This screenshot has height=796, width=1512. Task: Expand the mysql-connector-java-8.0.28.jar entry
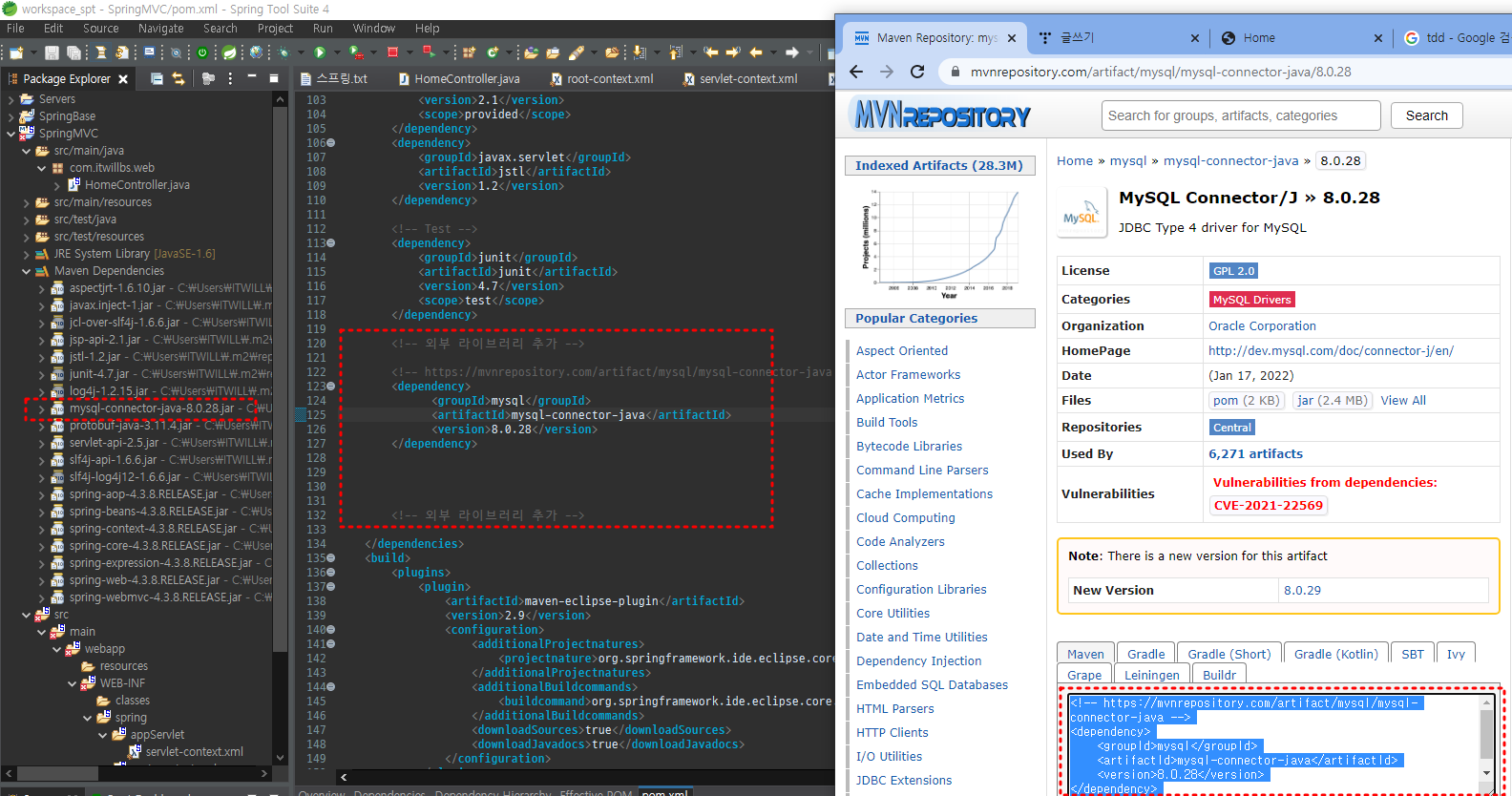point(42,408)
